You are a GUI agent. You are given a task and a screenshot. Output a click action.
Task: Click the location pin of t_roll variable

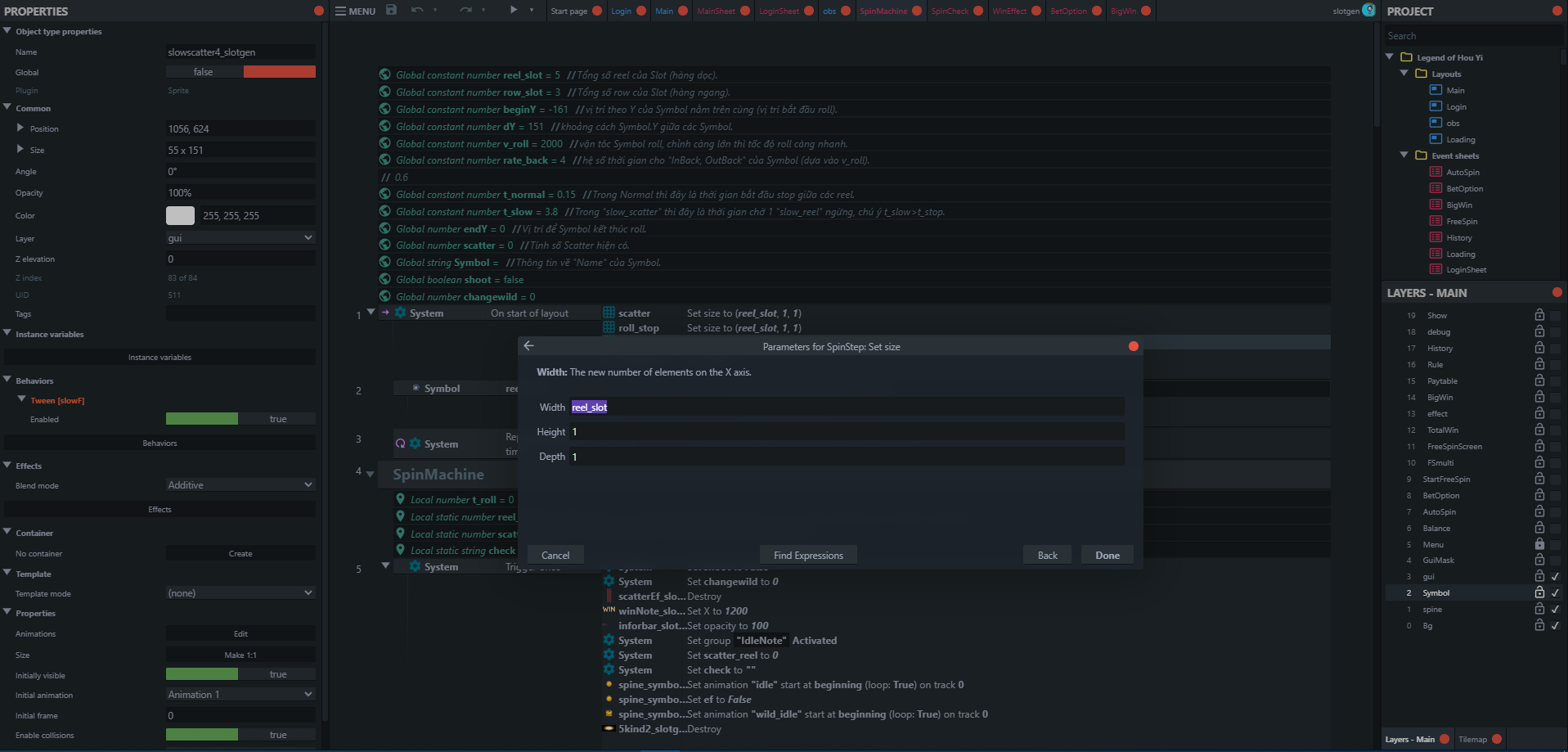pos(400,499)
